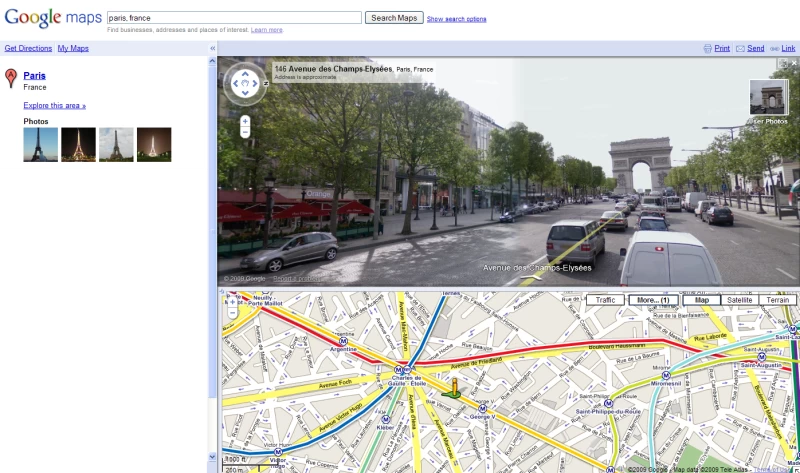Screen dimensions: 800x473
Task: Open the Arc de Triomphe User Photos thumbnail
Action: click(769, 98)
